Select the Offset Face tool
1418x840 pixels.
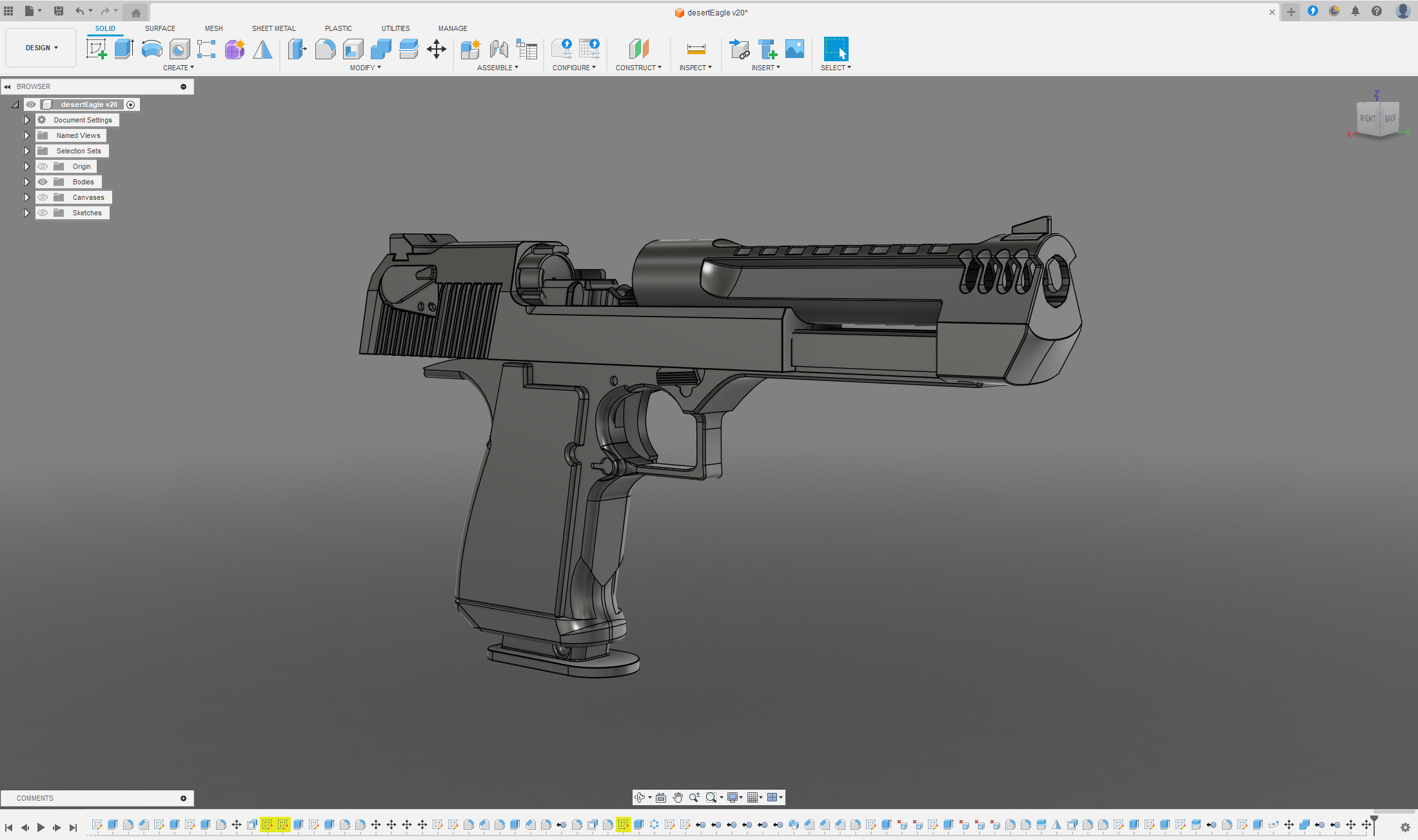click(409, 49)
